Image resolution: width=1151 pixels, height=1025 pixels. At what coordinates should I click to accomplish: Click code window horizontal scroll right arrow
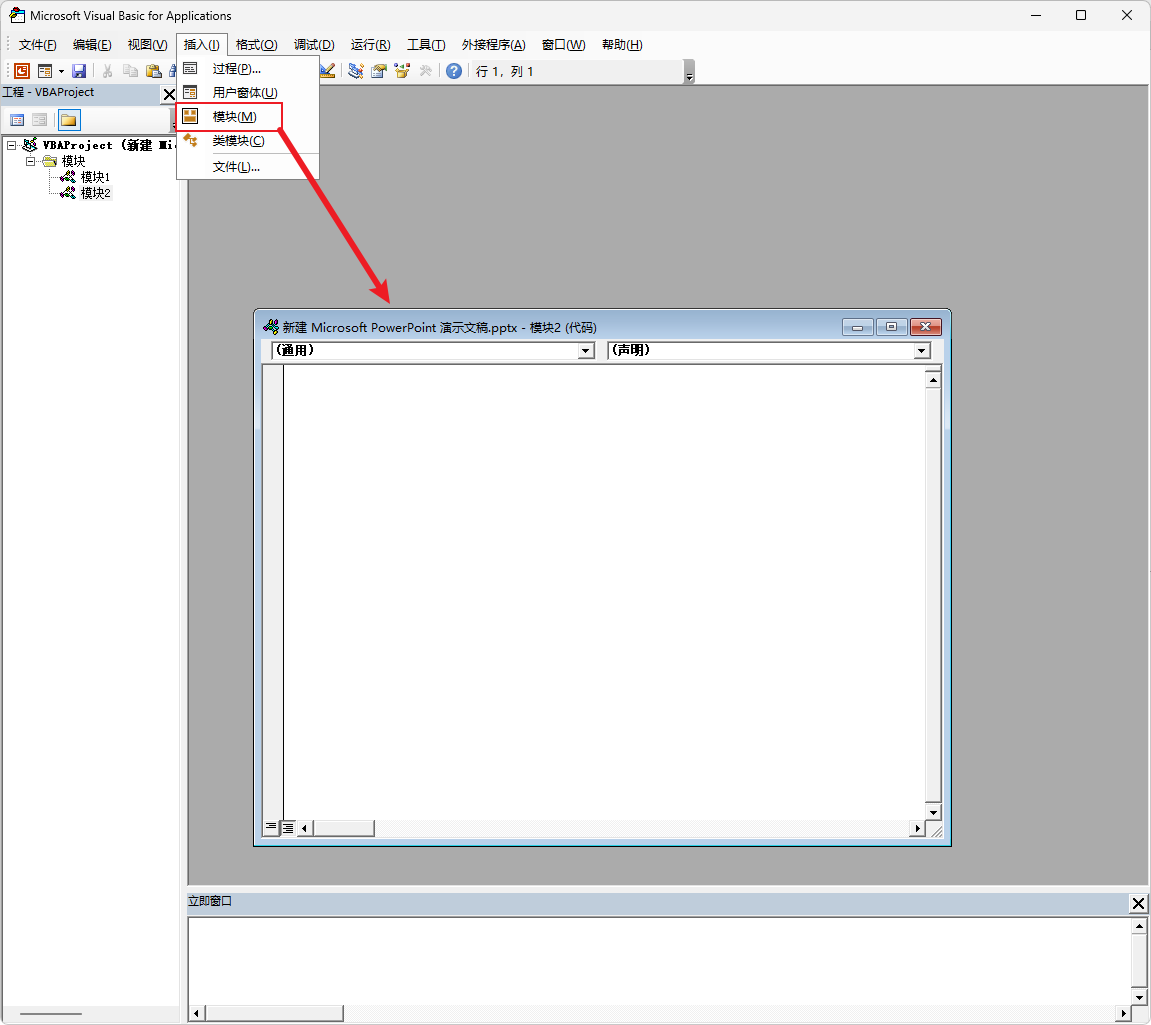(917, 828)
